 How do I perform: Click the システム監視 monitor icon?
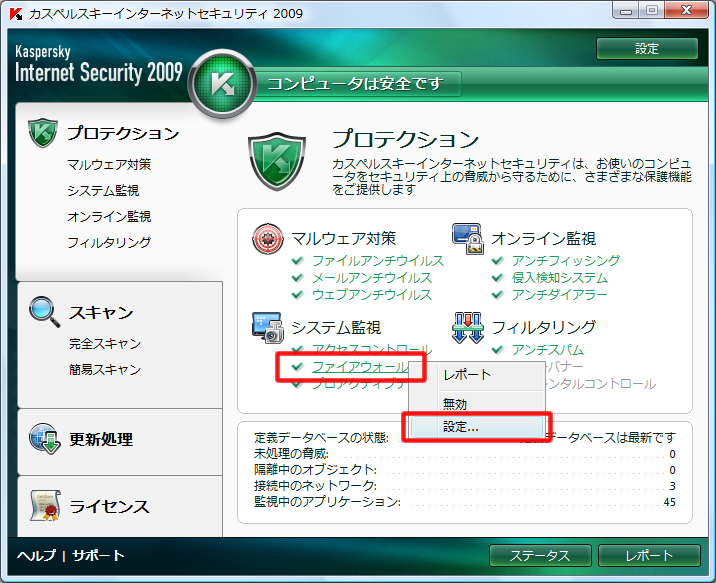point(267,327)
